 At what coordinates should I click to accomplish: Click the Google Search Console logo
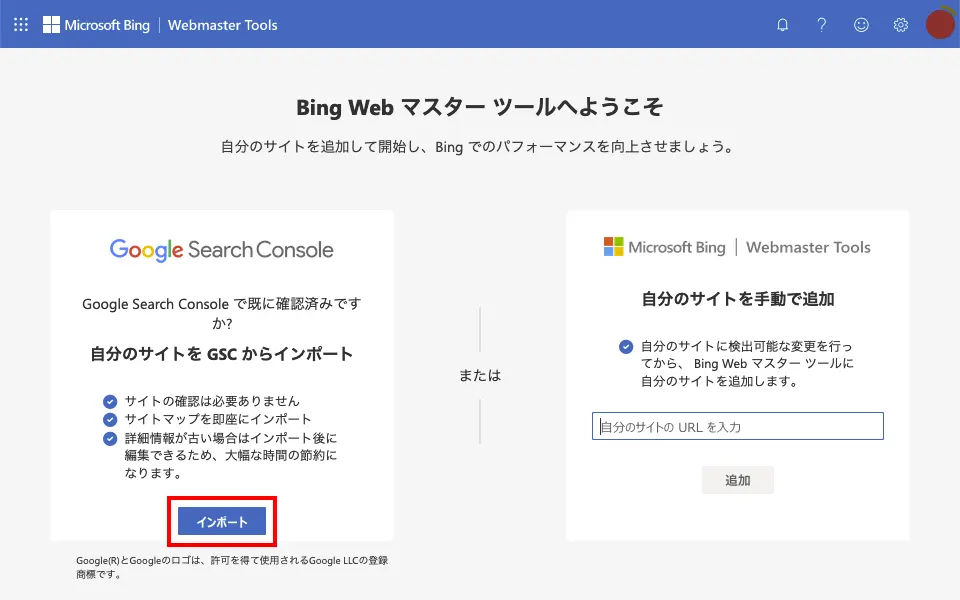(221, 248)
